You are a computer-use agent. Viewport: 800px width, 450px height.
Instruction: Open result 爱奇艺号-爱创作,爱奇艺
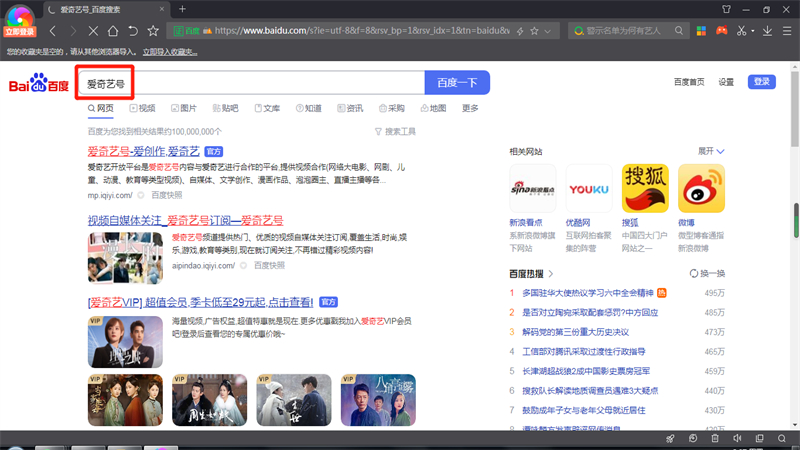[x=143, y=152]
